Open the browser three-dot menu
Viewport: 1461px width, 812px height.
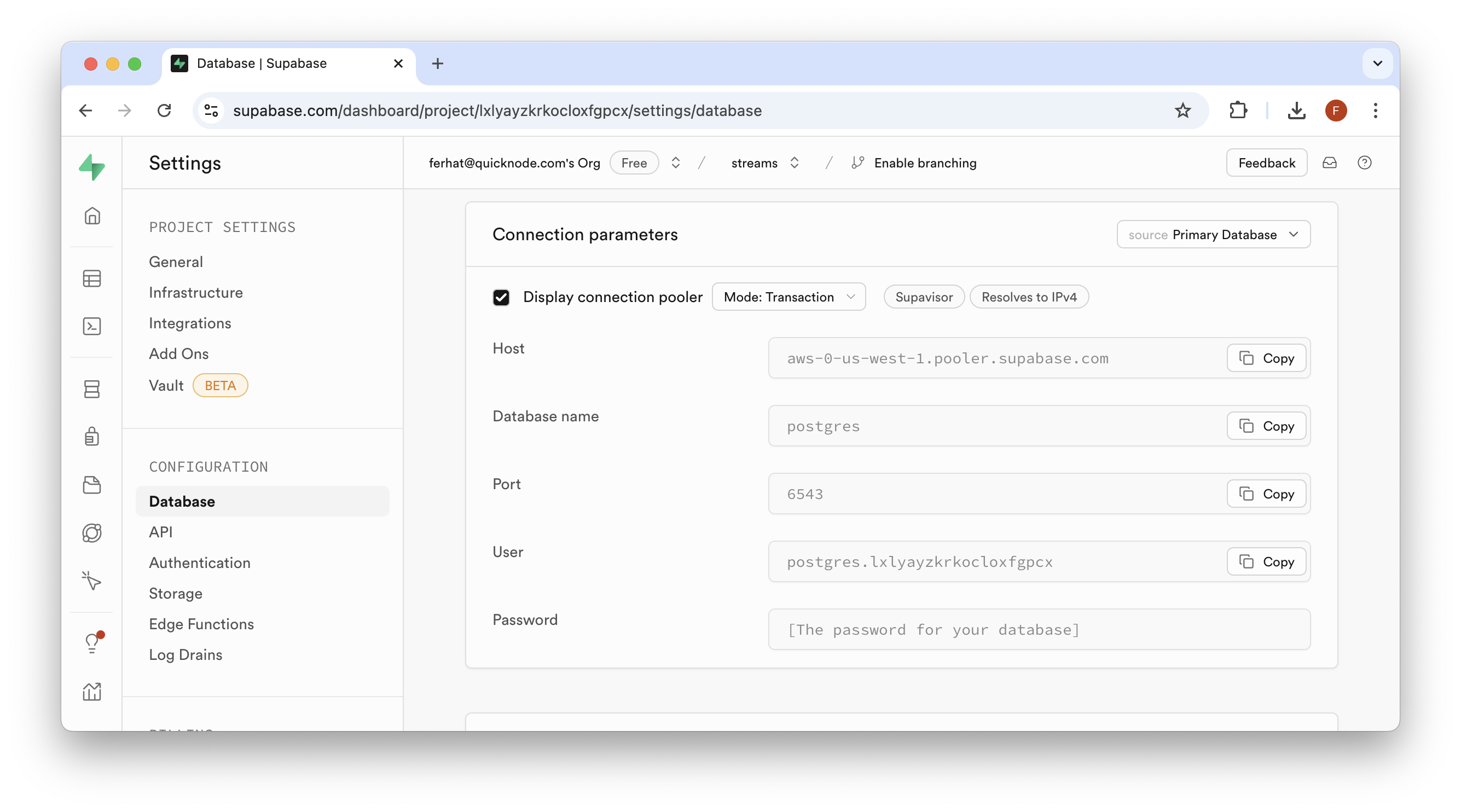pos(1375,111)
